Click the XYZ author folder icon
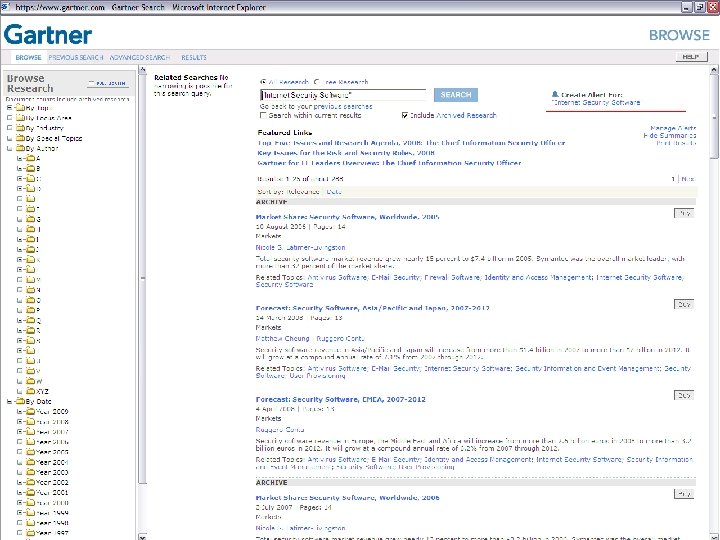720x540 pixels. coord(30,391)
